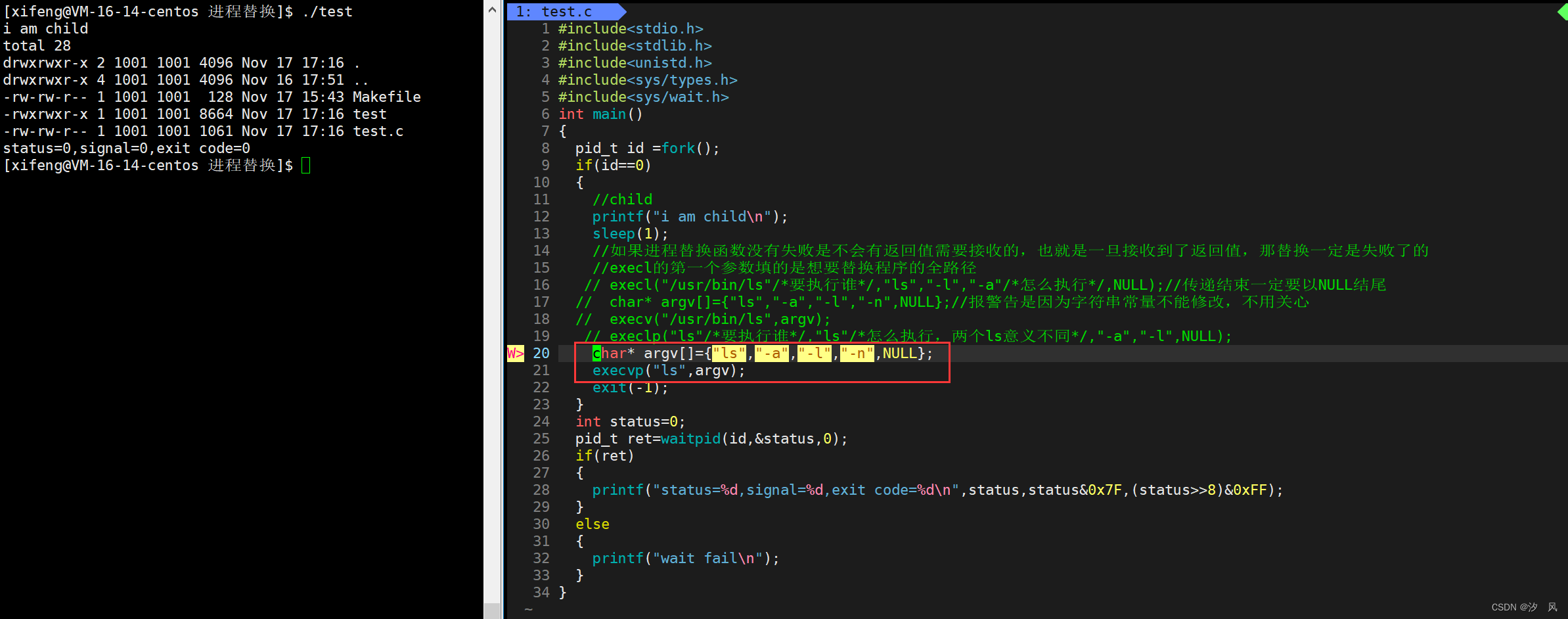The height and width of the screenshot is (619, 1568).
Task: Click 'pid_t id =fork();' line
Action: pos(648,149)
